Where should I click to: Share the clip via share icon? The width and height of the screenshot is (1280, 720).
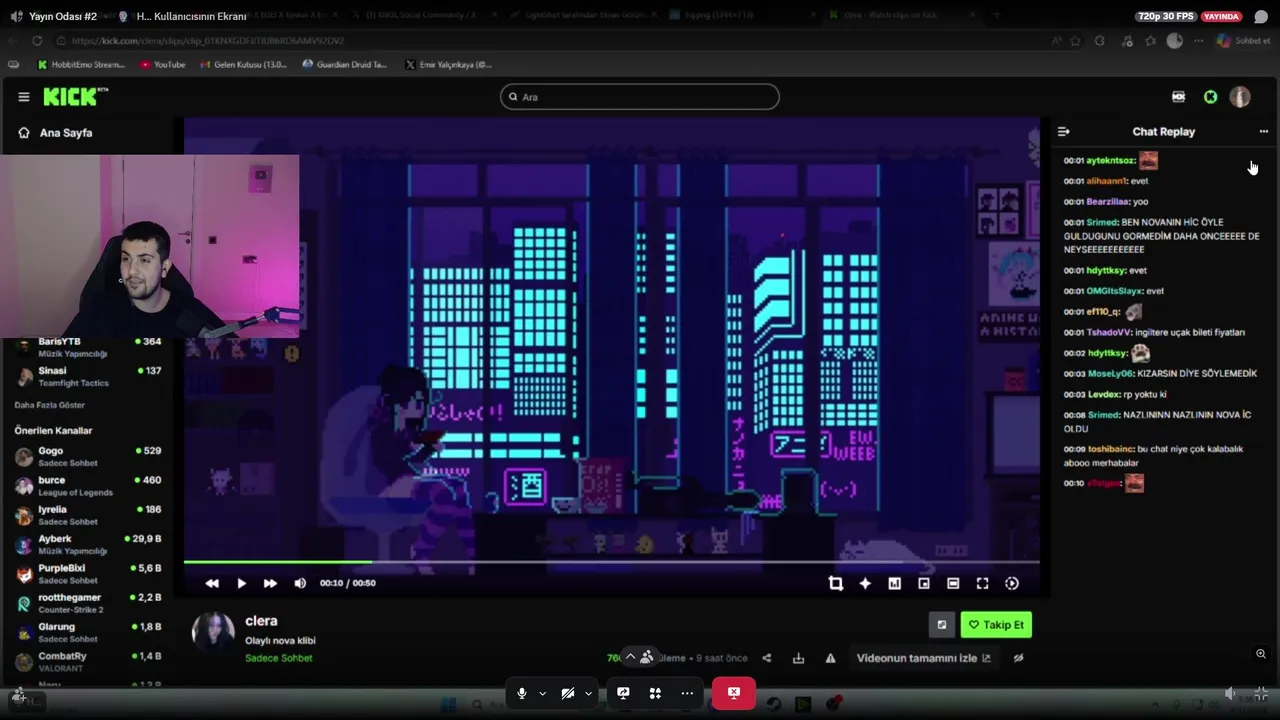click(767, 658)
